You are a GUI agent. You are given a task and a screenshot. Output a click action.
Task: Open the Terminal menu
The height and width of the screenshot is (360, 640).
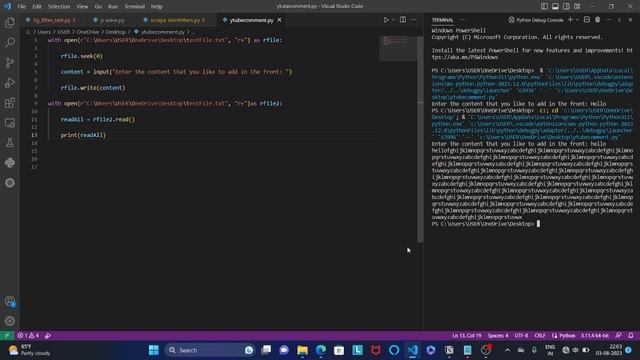click(134, 7)
